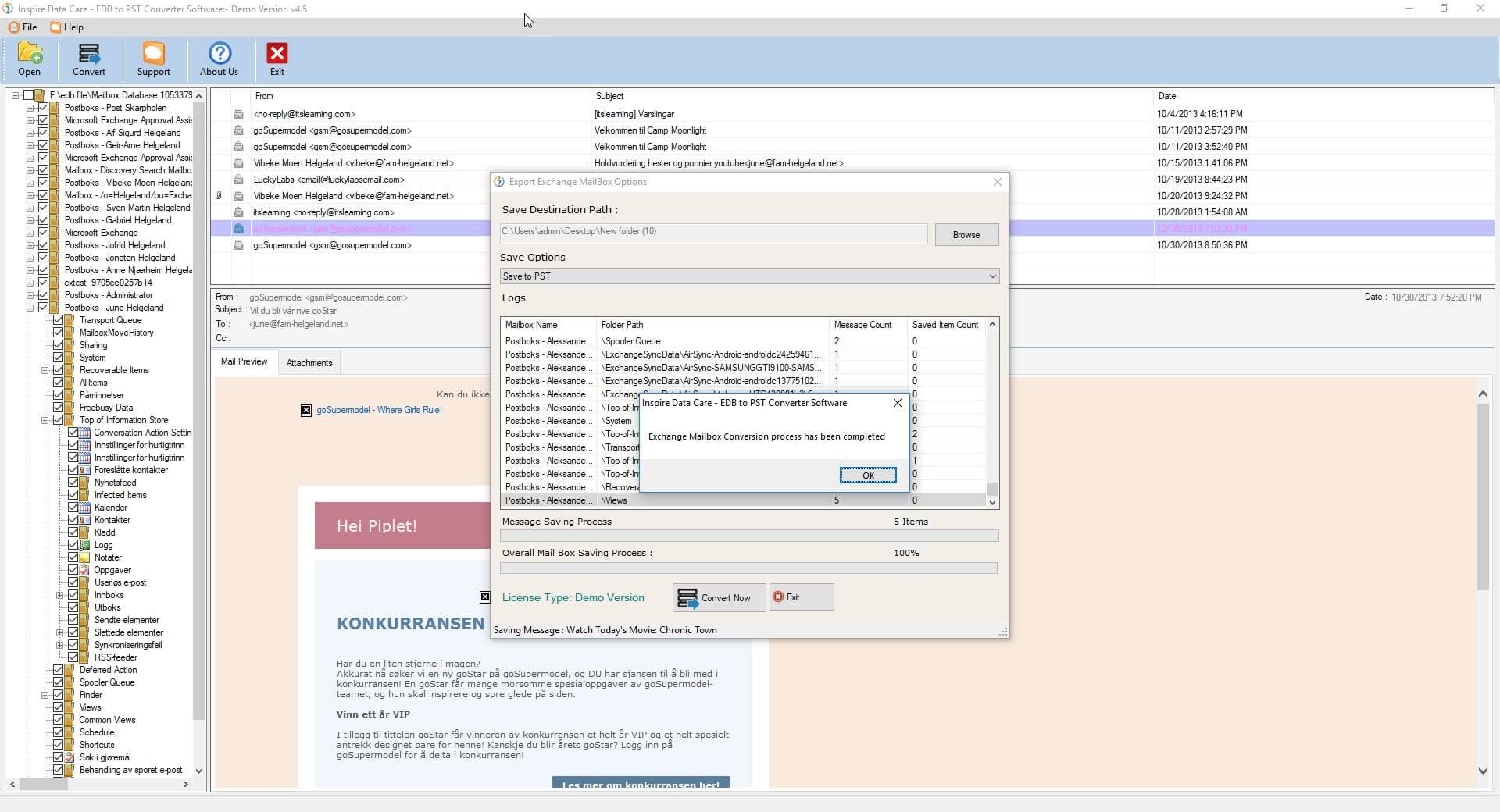
Task: Click the red Exit toolbar icon
Action: (277, 53)
